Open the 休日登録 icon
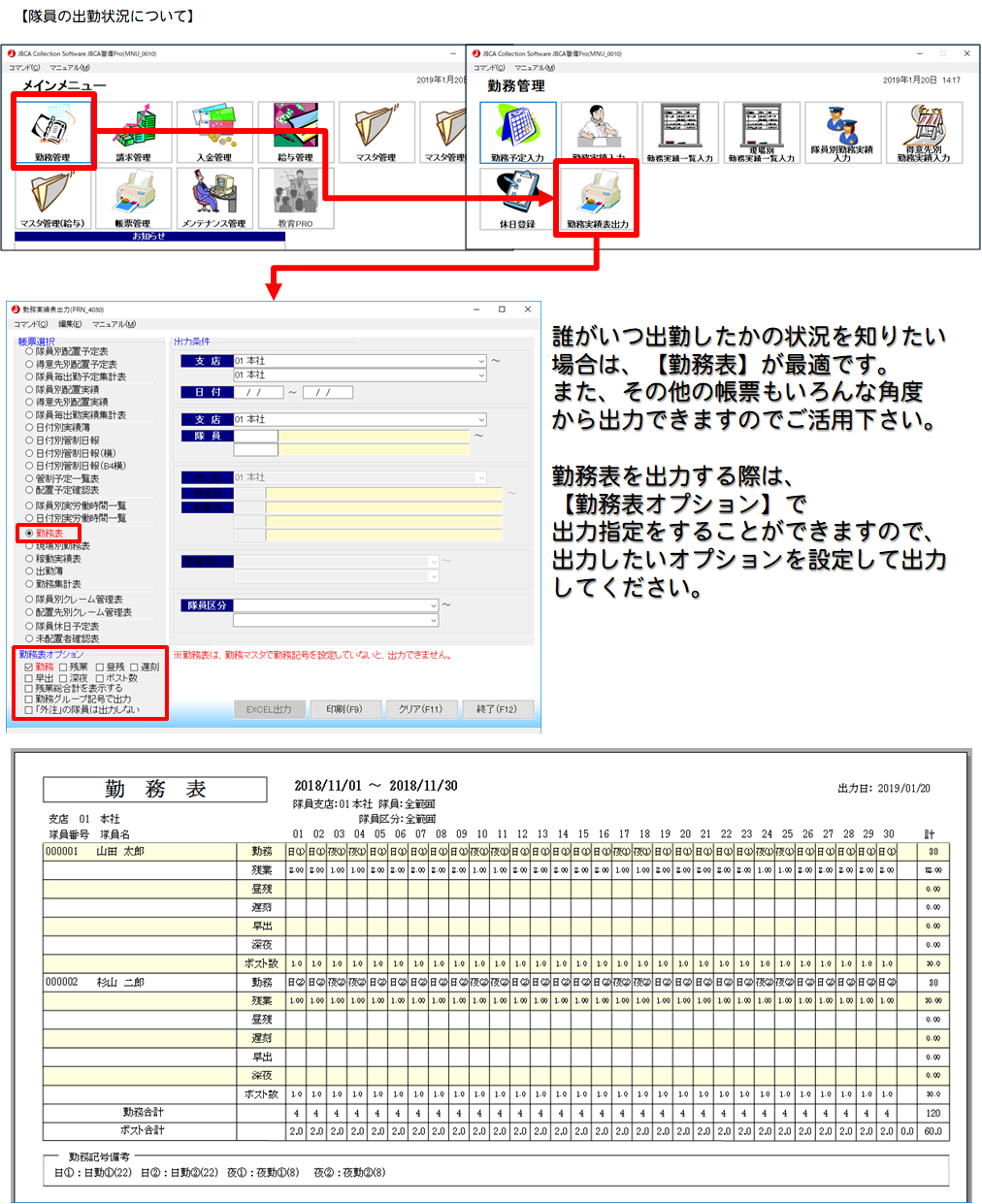Image resolution: width=982 pixels, height=1204 pixels. coord(517,198)
